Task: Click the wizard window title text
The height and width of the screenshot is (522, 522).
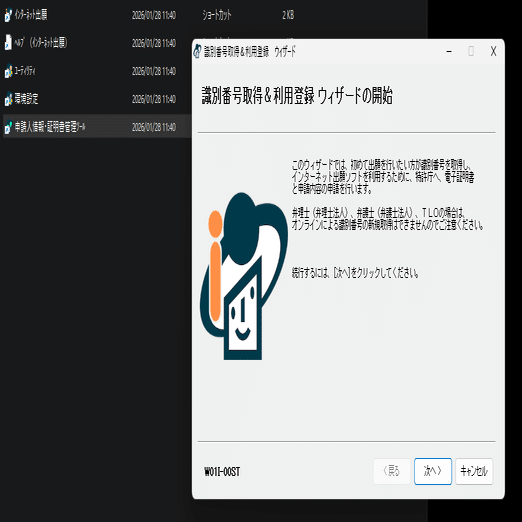Action: [x=250, y=52]
